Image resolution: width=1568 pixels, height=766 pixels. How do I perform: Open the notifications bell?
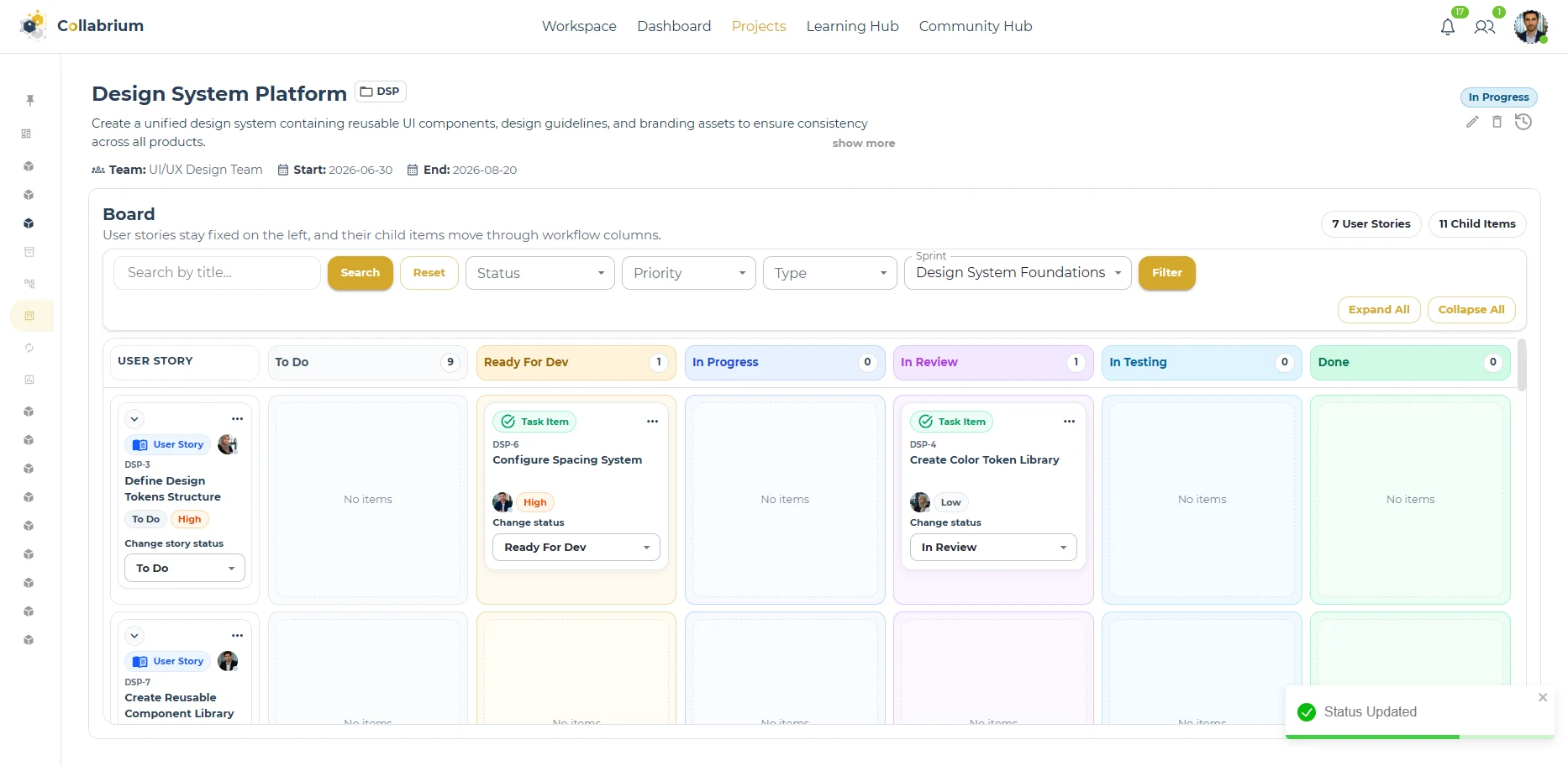tap(1448, 27)
